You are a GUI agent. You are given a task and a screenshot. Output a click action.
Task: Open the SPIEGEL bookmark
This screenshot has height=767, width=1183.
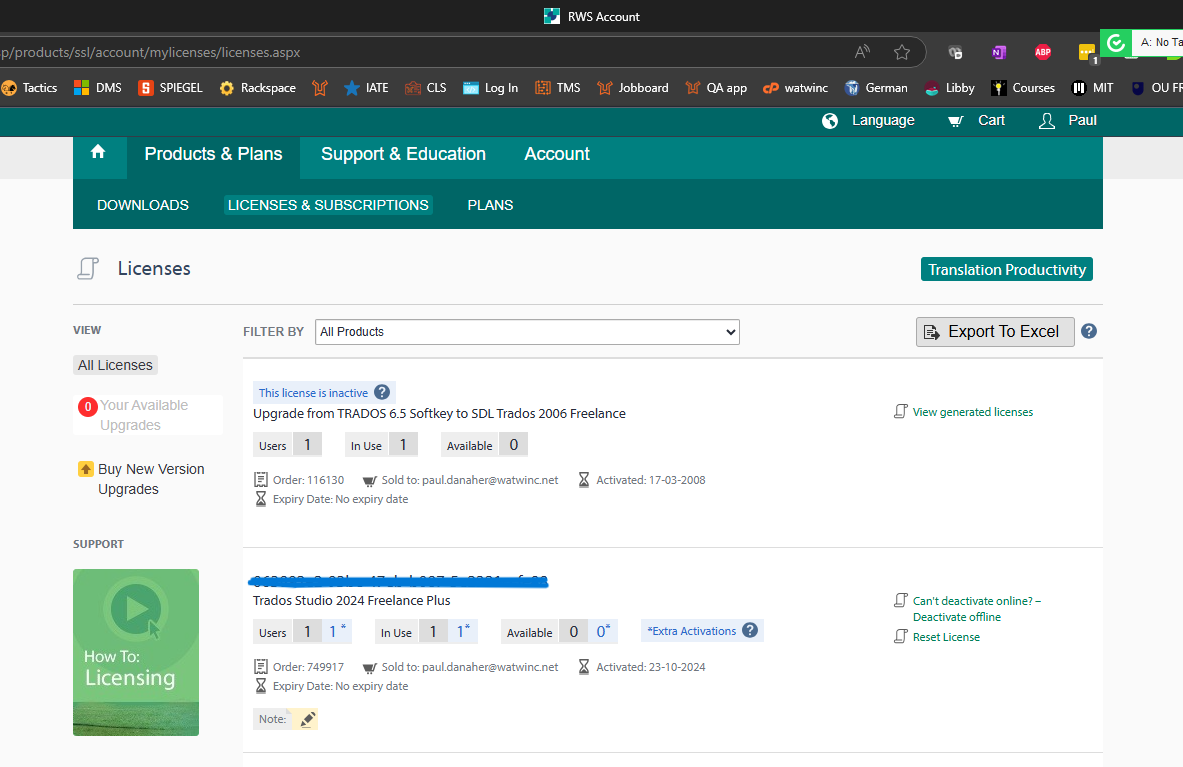[171, 88]
